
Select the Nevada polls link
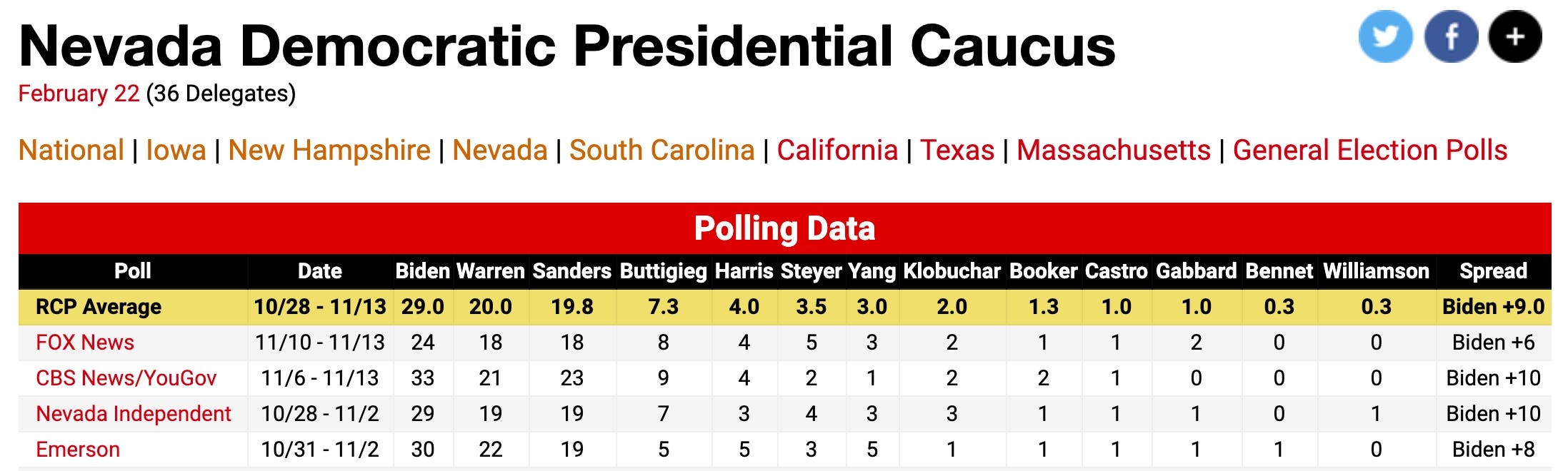(499, 151)
